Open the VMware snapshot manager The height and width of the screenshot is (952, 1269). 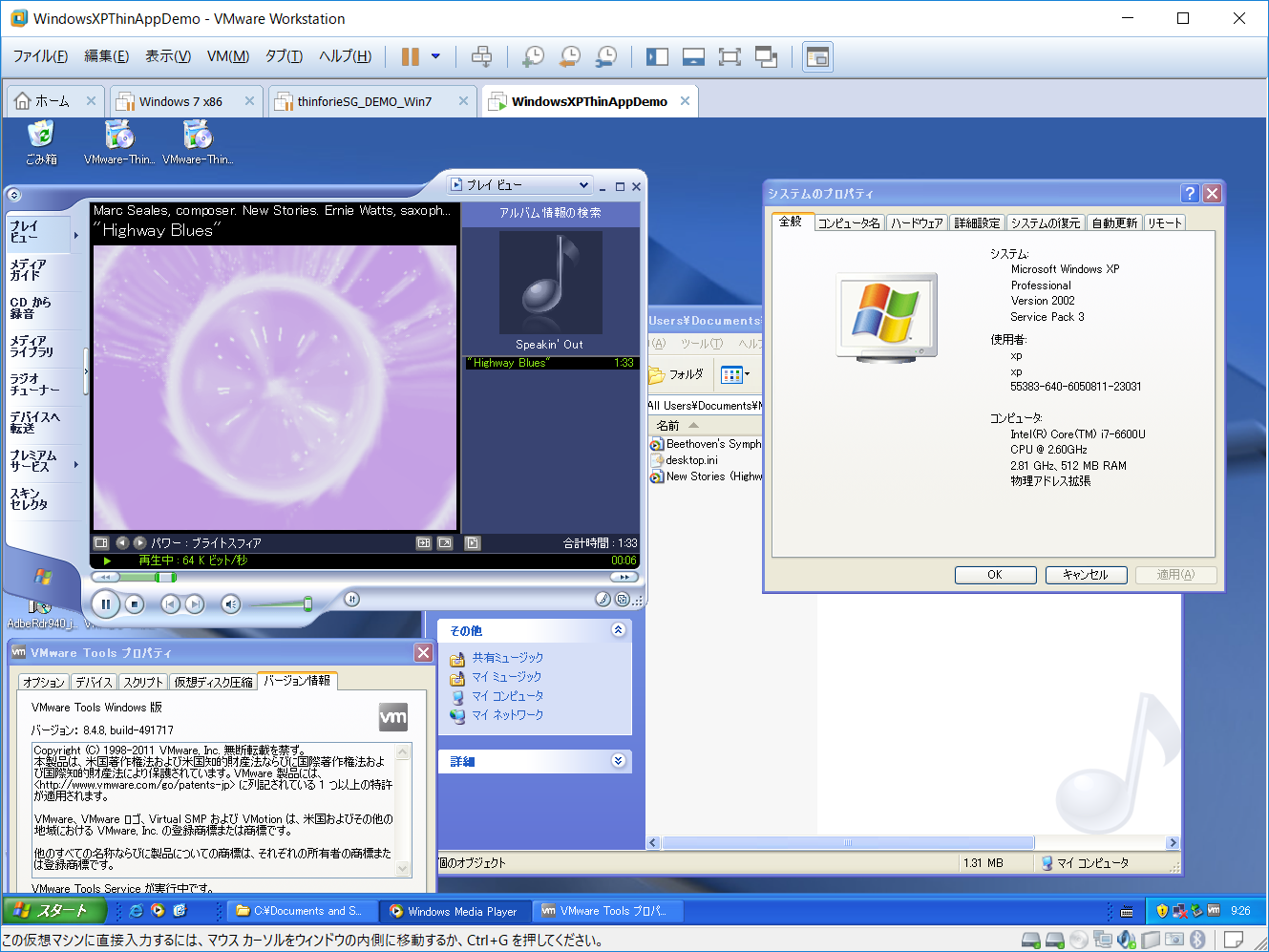pyautogui.click(x=606, y=56)
